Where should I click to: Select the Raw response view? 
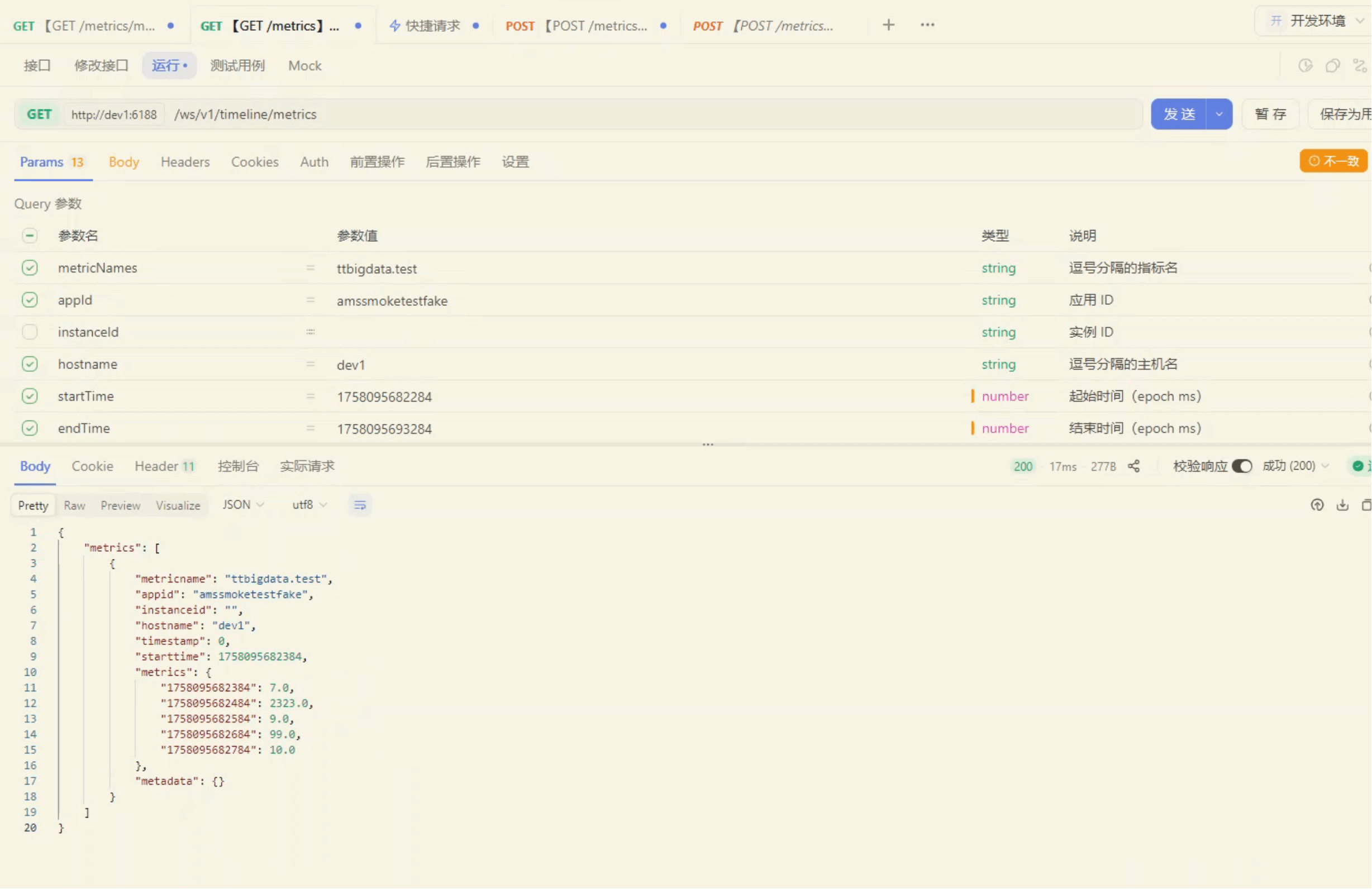click(x=74, y=505)
